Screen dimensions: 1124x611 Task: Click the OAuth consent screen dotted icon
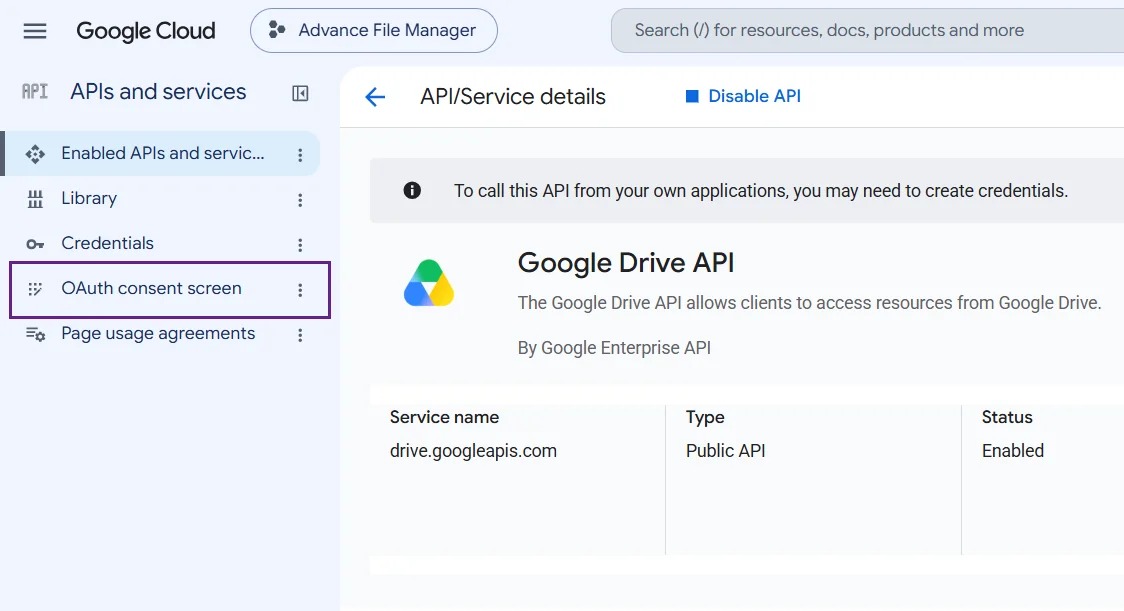35,289
